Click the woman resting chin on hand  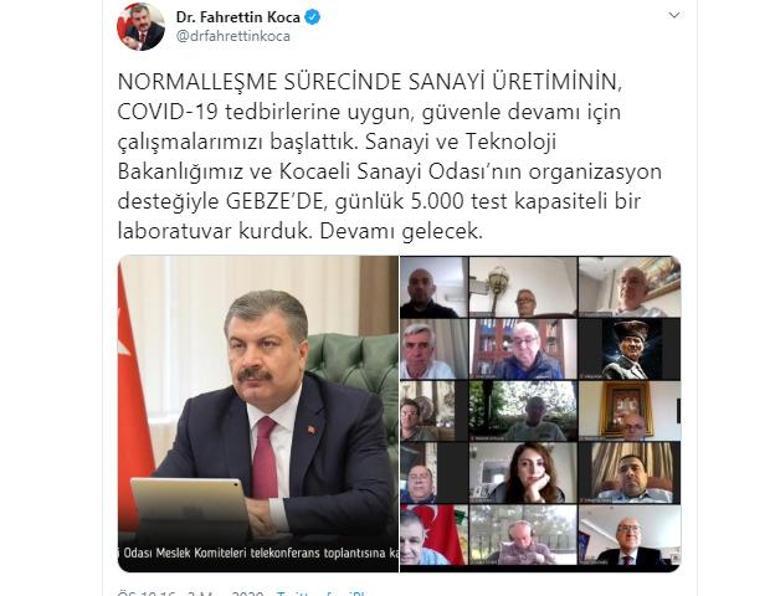pos(523,473)
